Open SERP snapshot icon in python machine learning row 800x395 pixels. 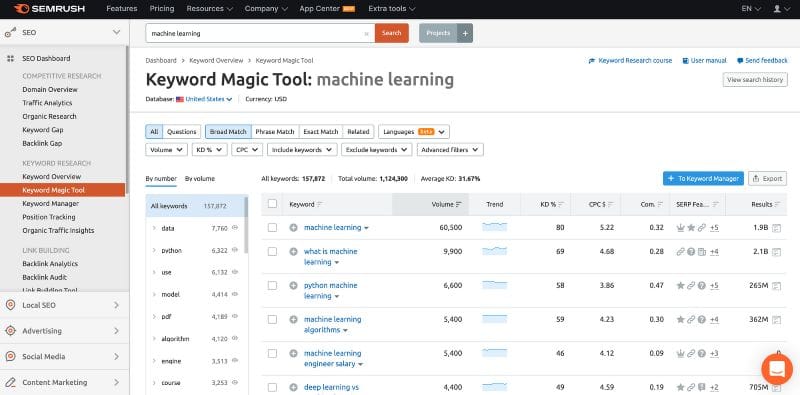point(776,286)
